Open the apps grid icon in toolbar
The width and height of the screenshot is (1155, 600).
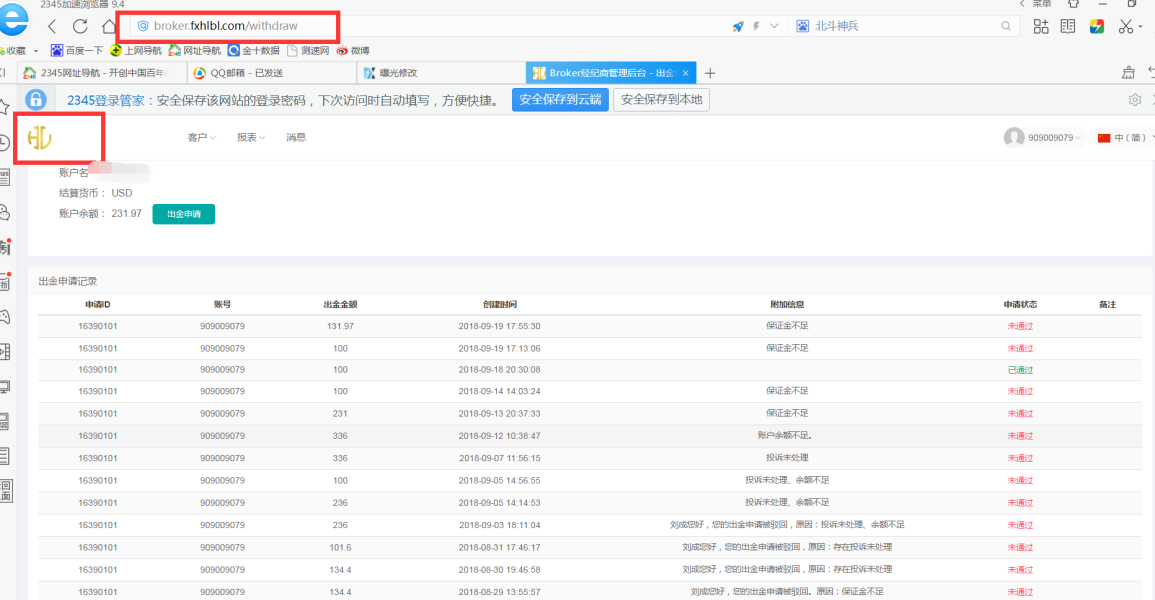point(1041,26)
